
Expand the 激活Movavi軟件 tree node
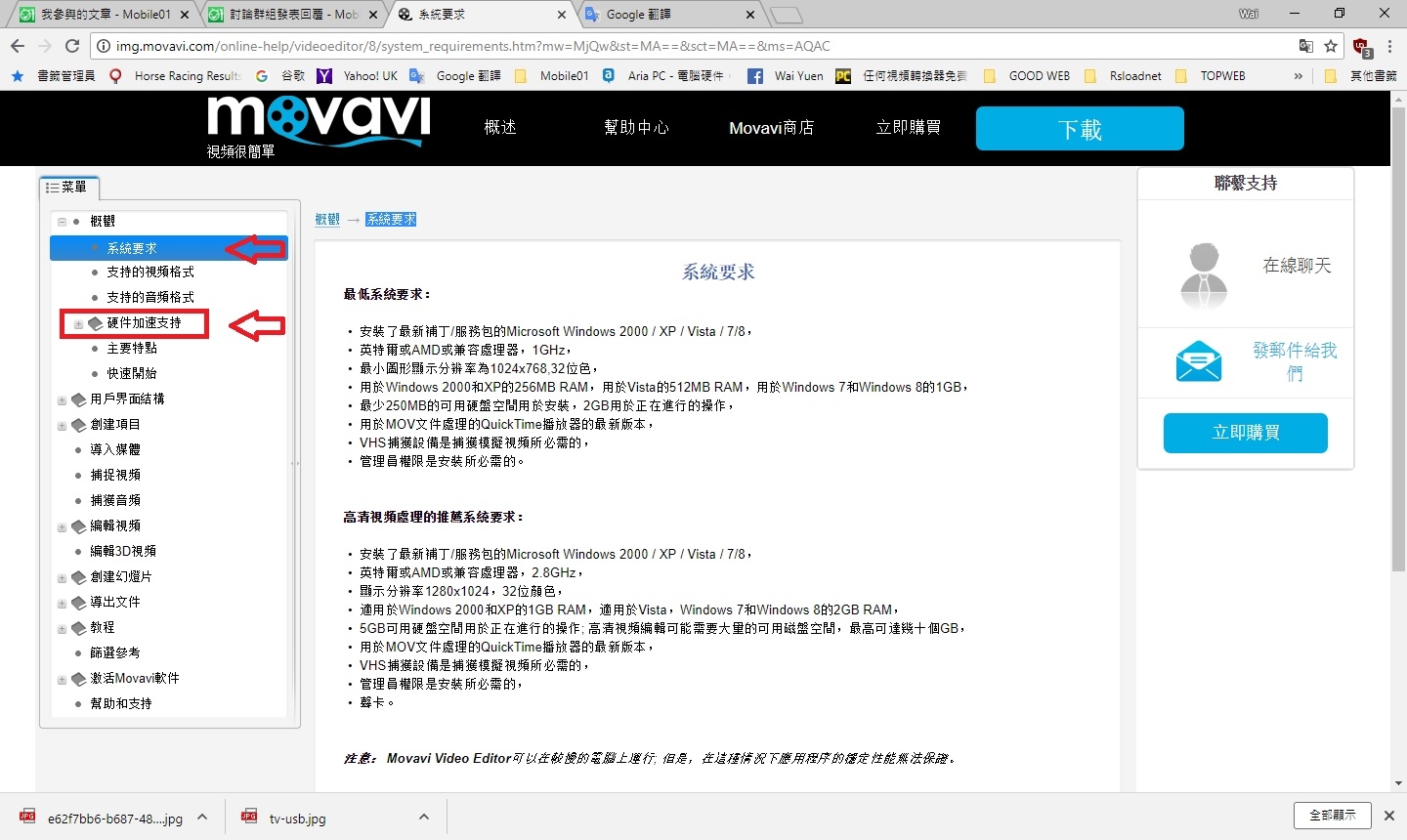(x=62, y=680)
